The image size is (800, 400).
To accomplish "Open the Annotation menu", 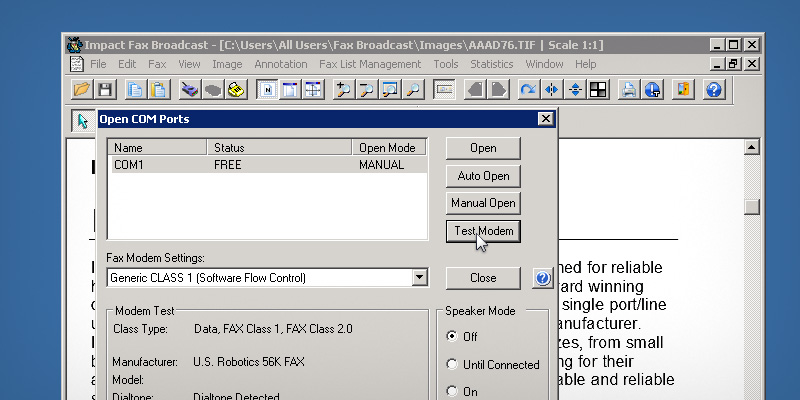I will [x=281, y=64].
